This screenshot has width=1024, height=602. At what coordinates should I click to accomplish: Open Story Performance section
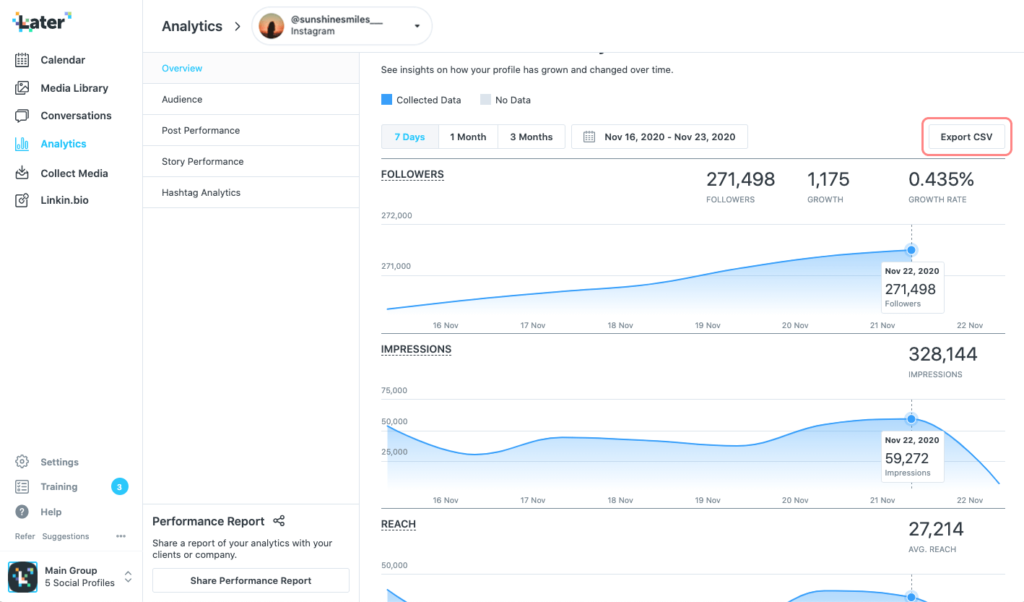point(251,161)
